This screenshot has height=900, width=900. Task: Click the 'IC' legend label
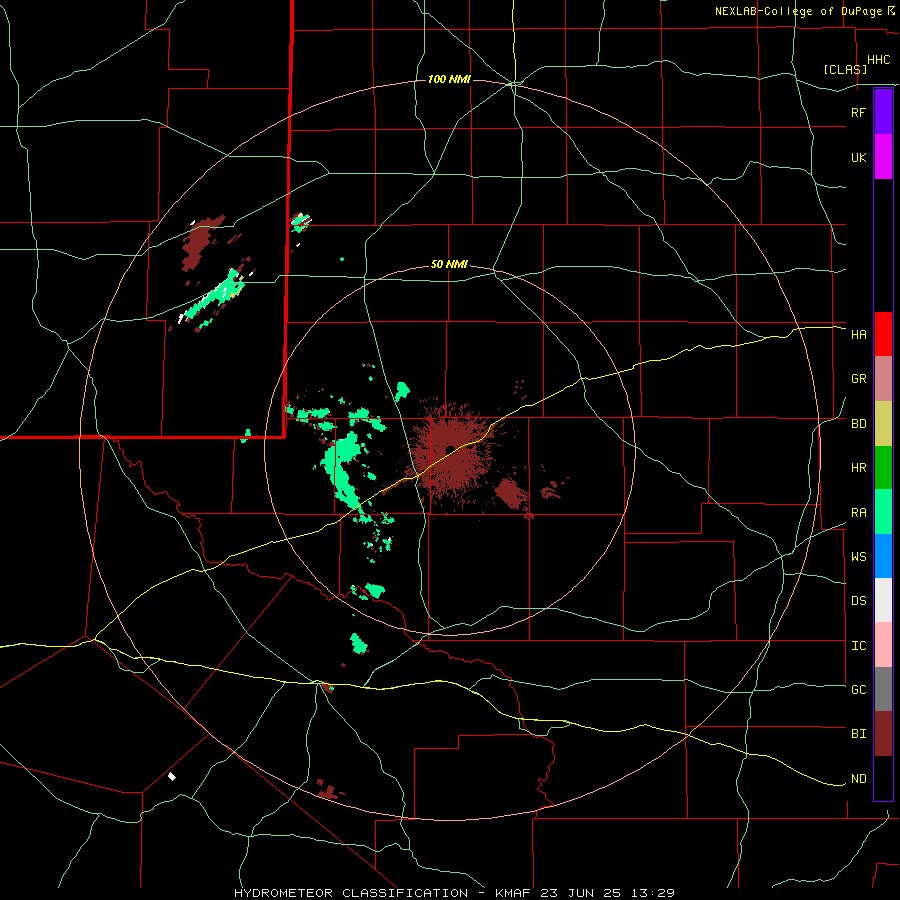click(x=859, y=646)
